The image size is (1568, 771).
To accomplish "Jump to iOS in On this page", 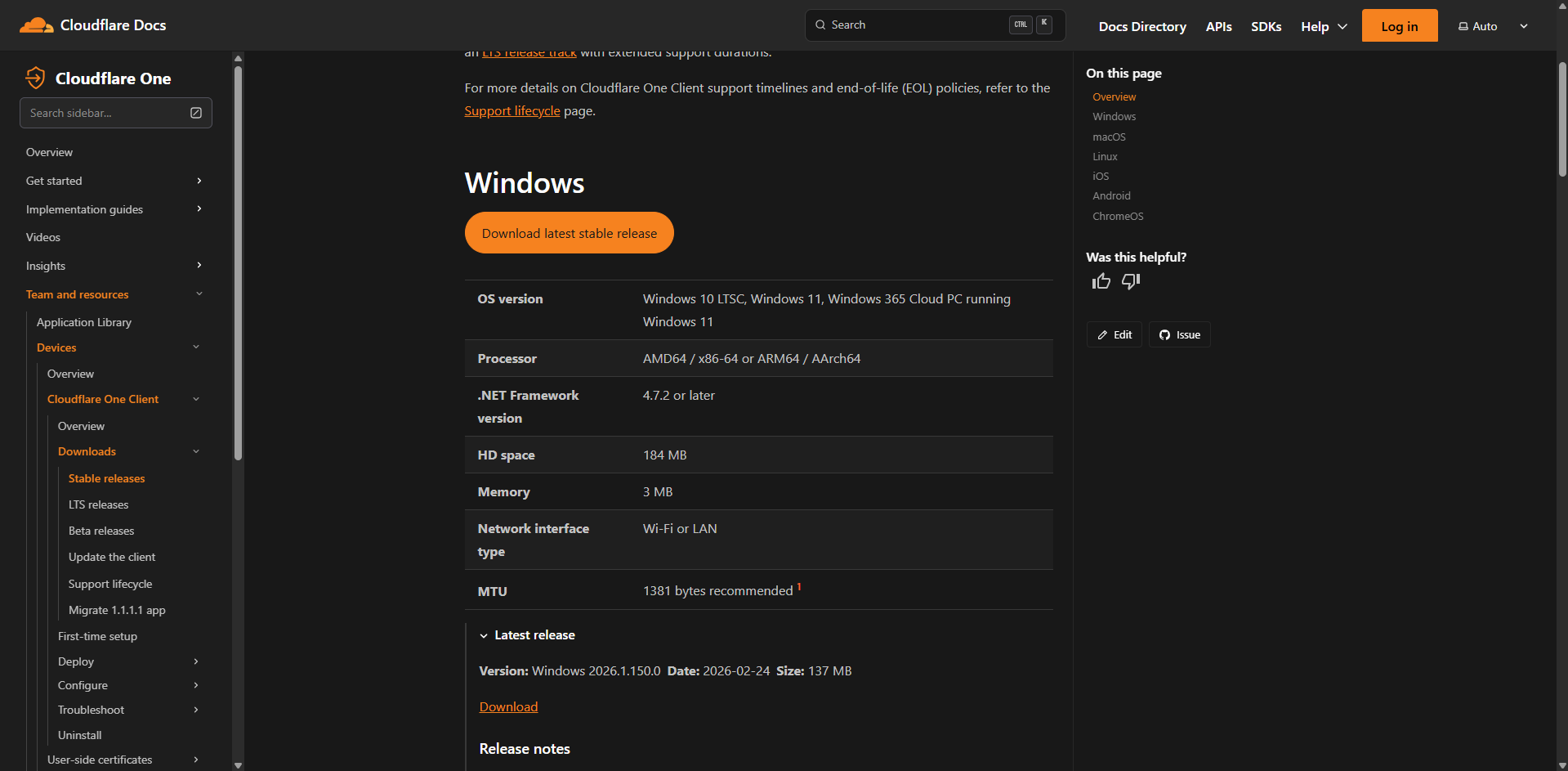I will click(1101, 176).
